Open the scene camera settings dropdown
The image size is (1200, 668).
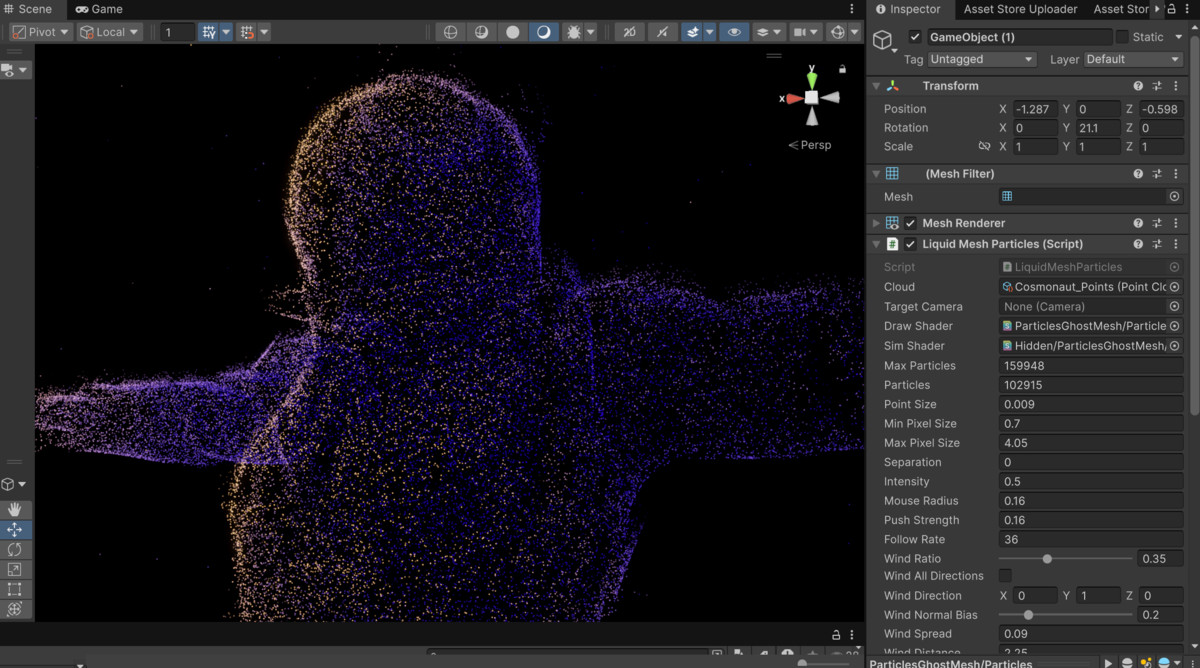[x=806, y=32]
